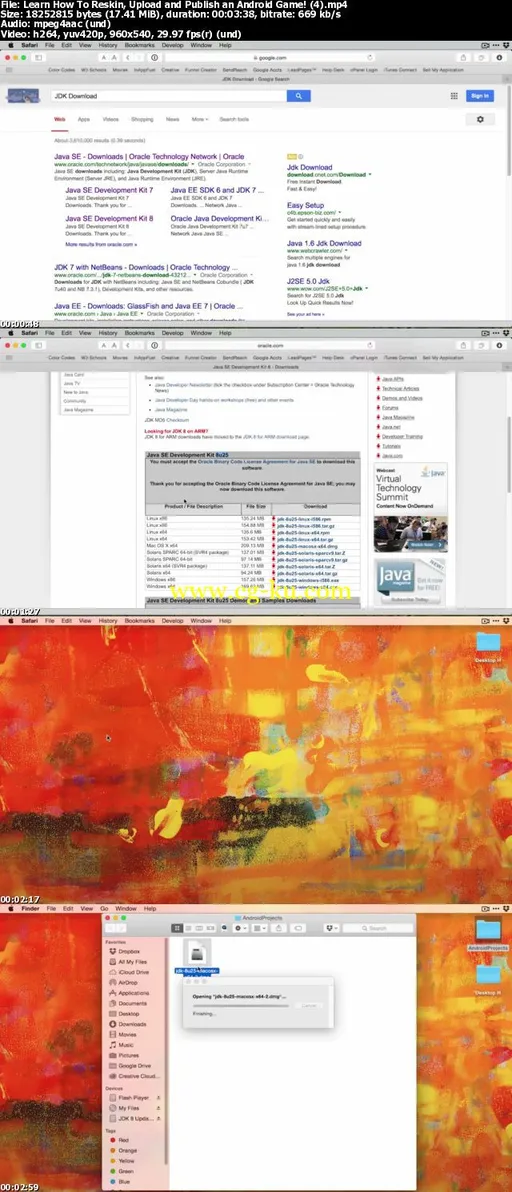Screen dimensions: 512x1192
Task: Expand the More dropdown in Google results
Action: tap(200, 119)
